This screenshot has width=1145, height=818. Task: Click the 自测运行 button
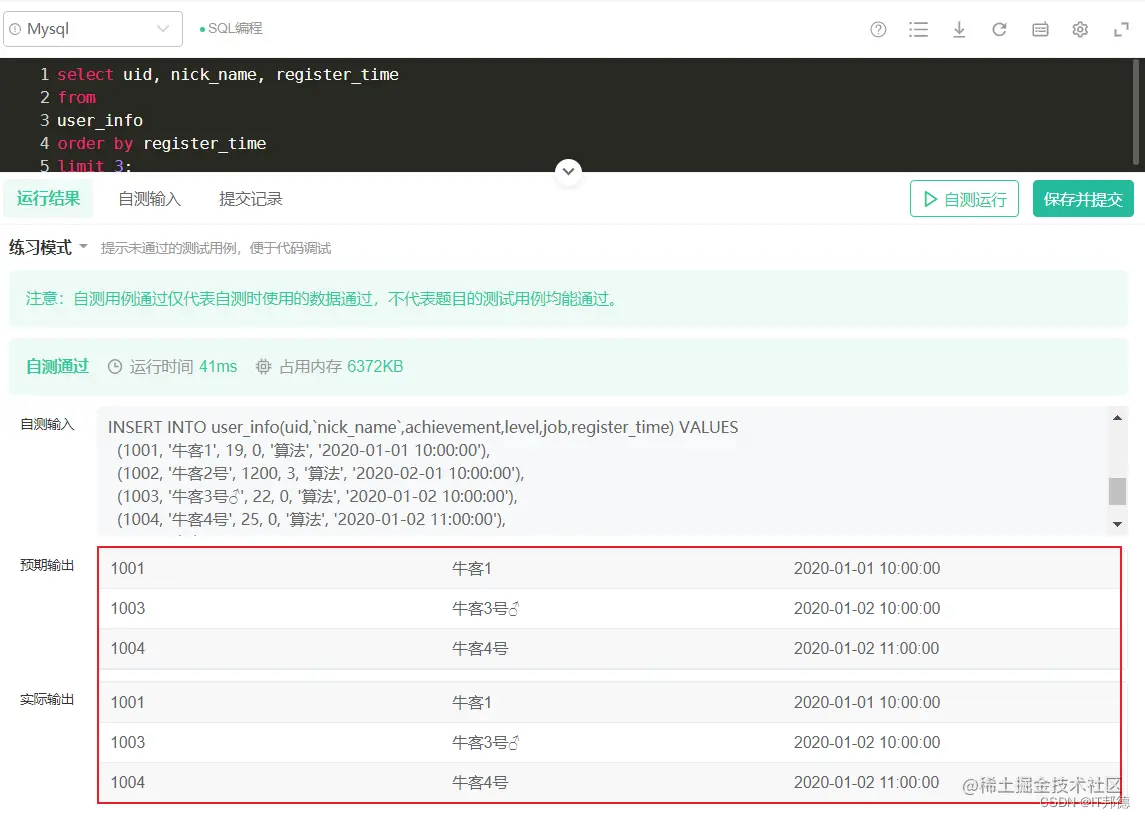pos(964,199)
